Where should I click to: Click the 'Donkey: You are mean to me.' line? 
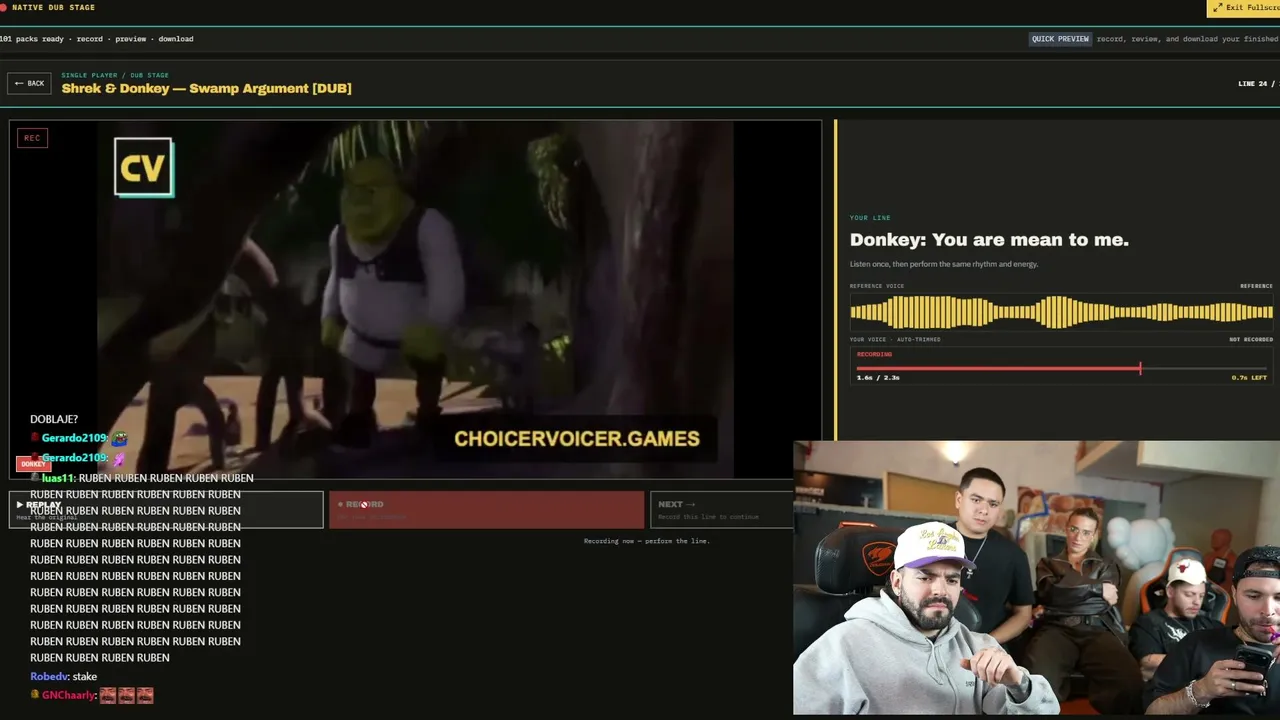tap(989, 240)
